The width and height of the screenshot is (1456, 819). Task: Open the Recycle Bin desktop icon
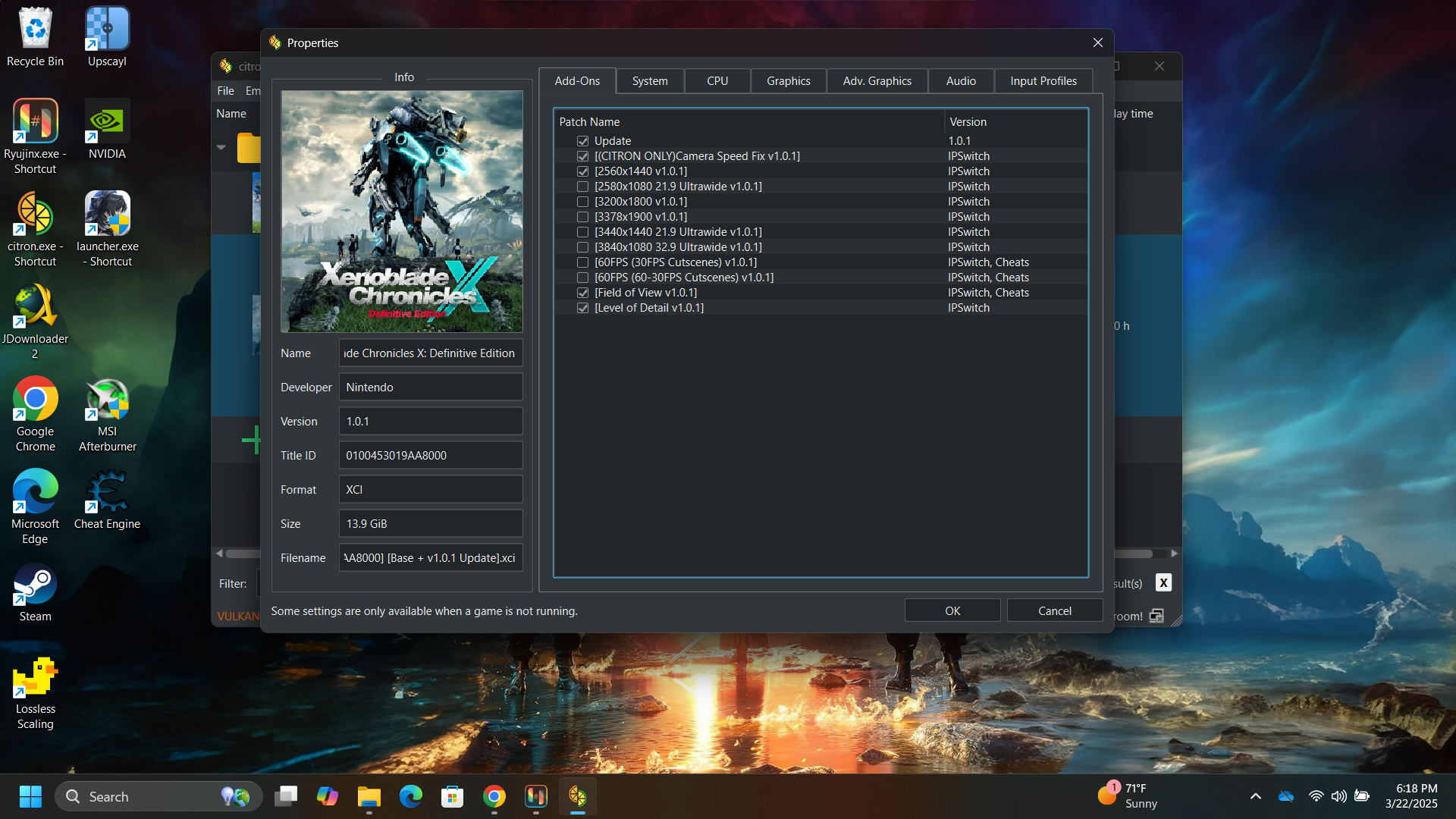click(x=35, y=38)
